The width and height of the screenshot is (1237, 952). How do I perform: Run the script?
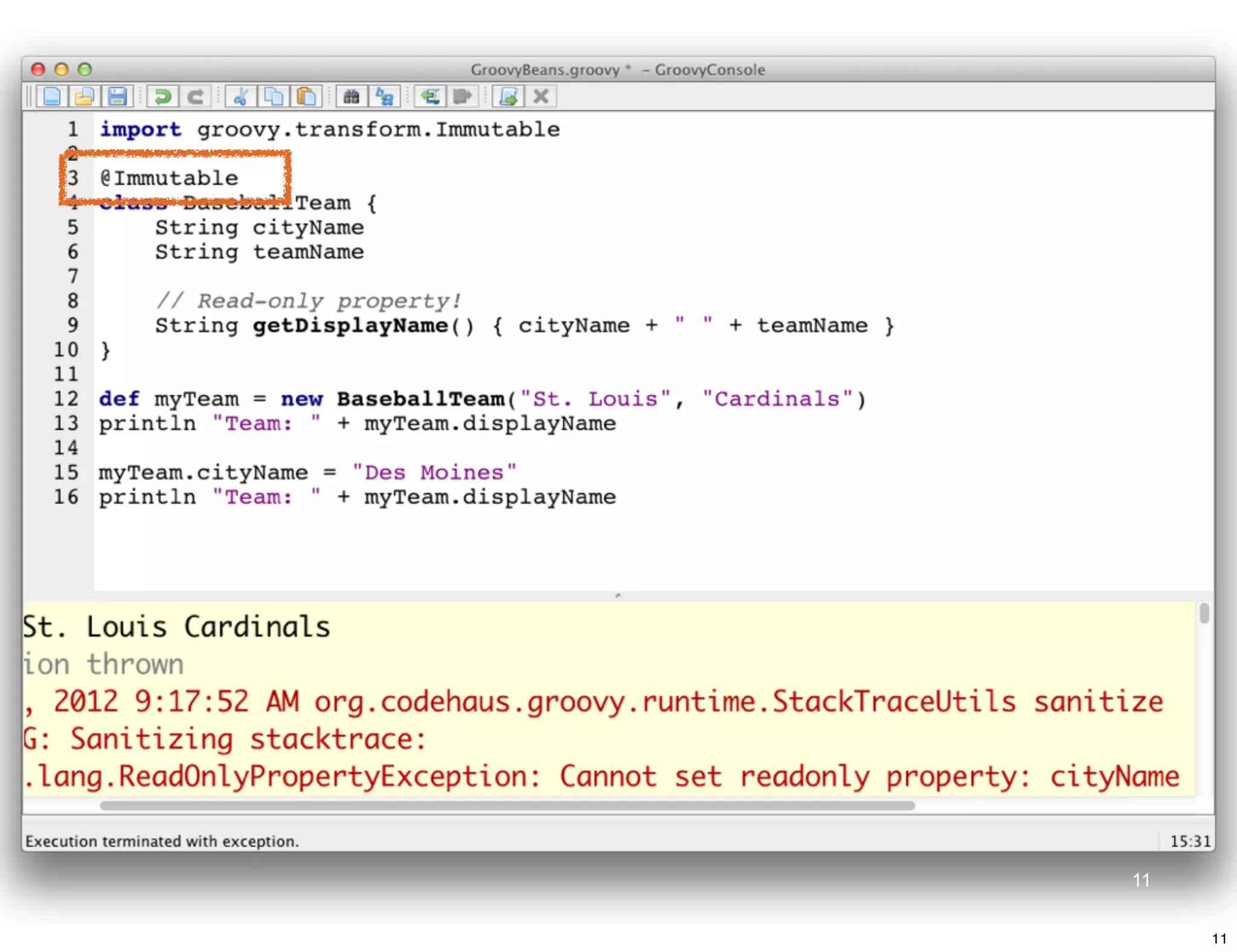[508, 97]
